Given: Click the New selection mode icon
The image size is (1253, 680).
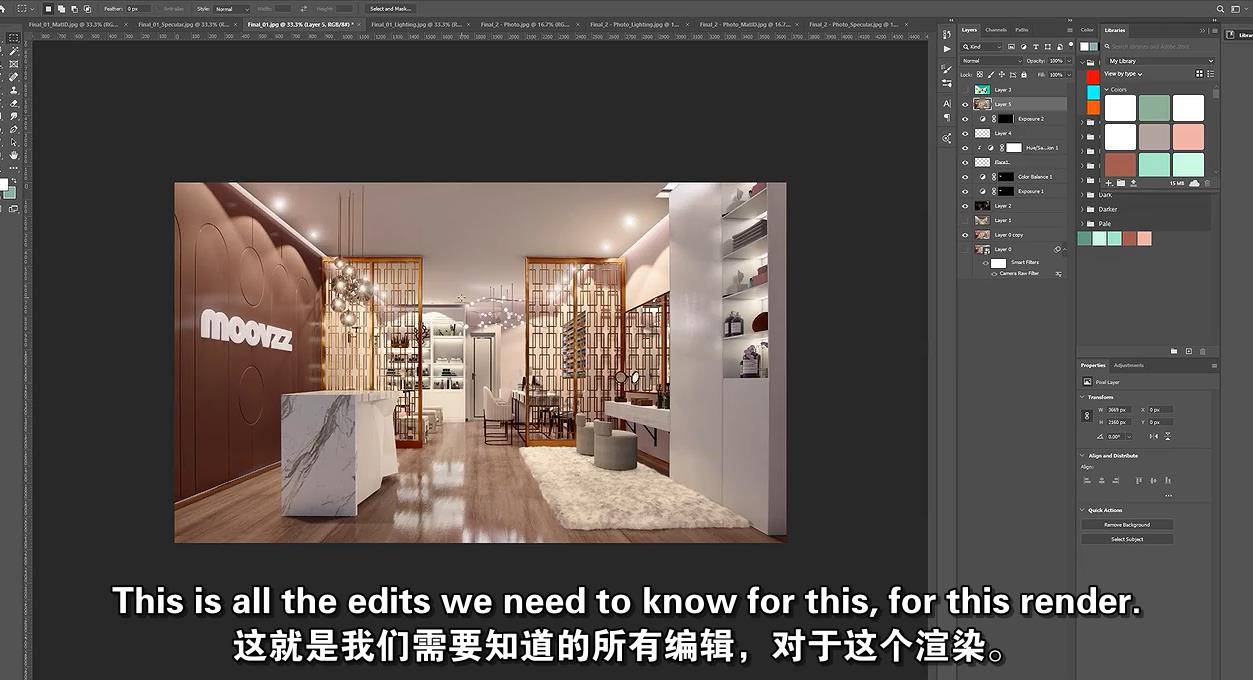Looking at the screenshot, I should click(x=48, y=9).
